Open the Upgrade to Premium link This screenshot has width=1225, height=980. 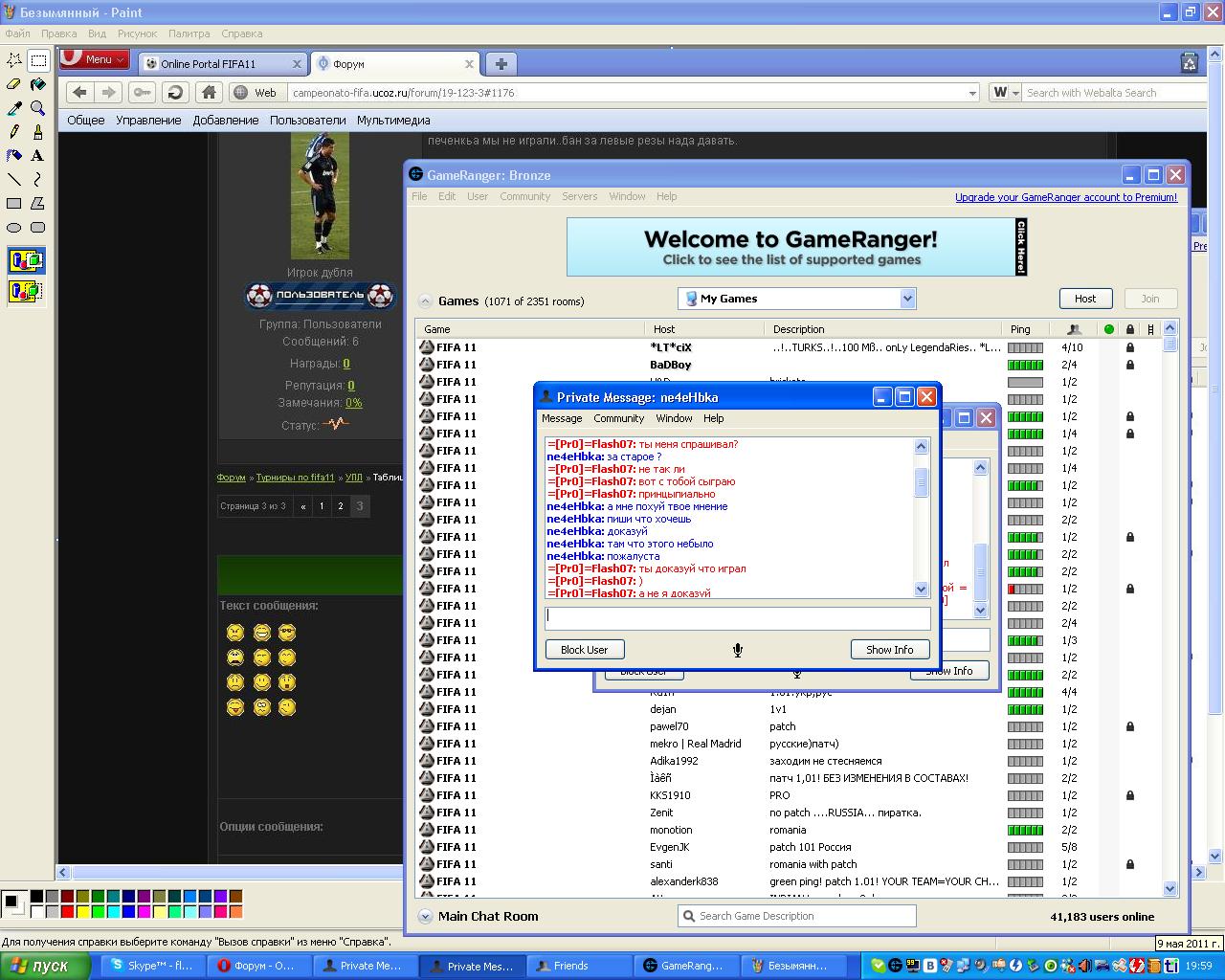click(x=1066, y=197)
